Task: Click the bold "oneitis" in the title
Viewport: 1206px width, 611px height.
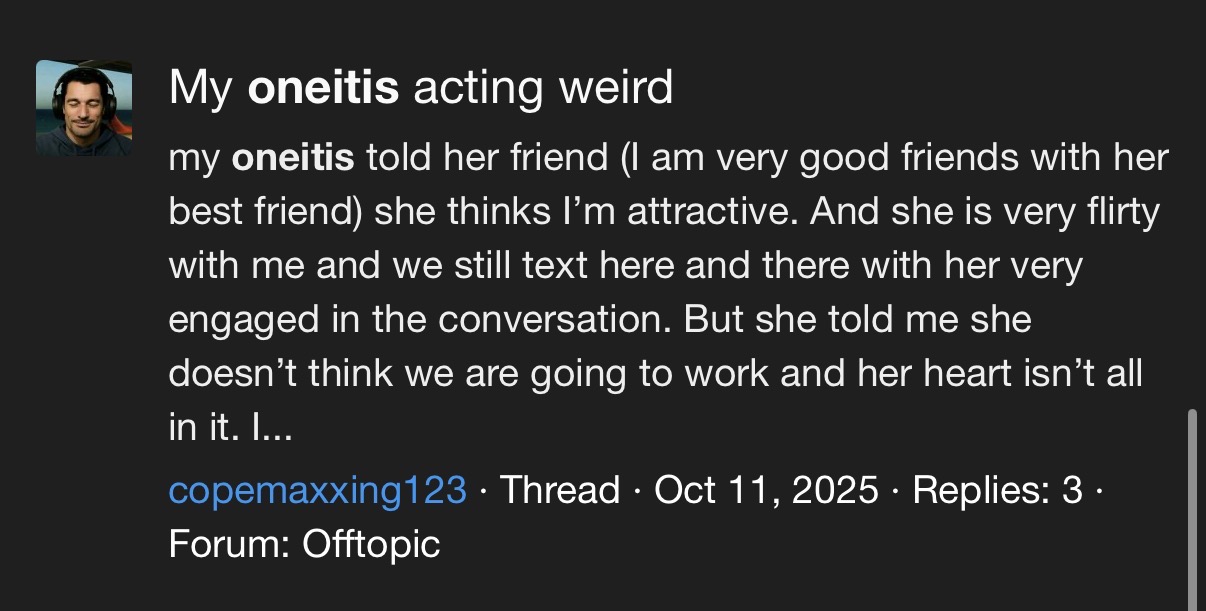Action: pyautogui.click(x=323, y=88)
